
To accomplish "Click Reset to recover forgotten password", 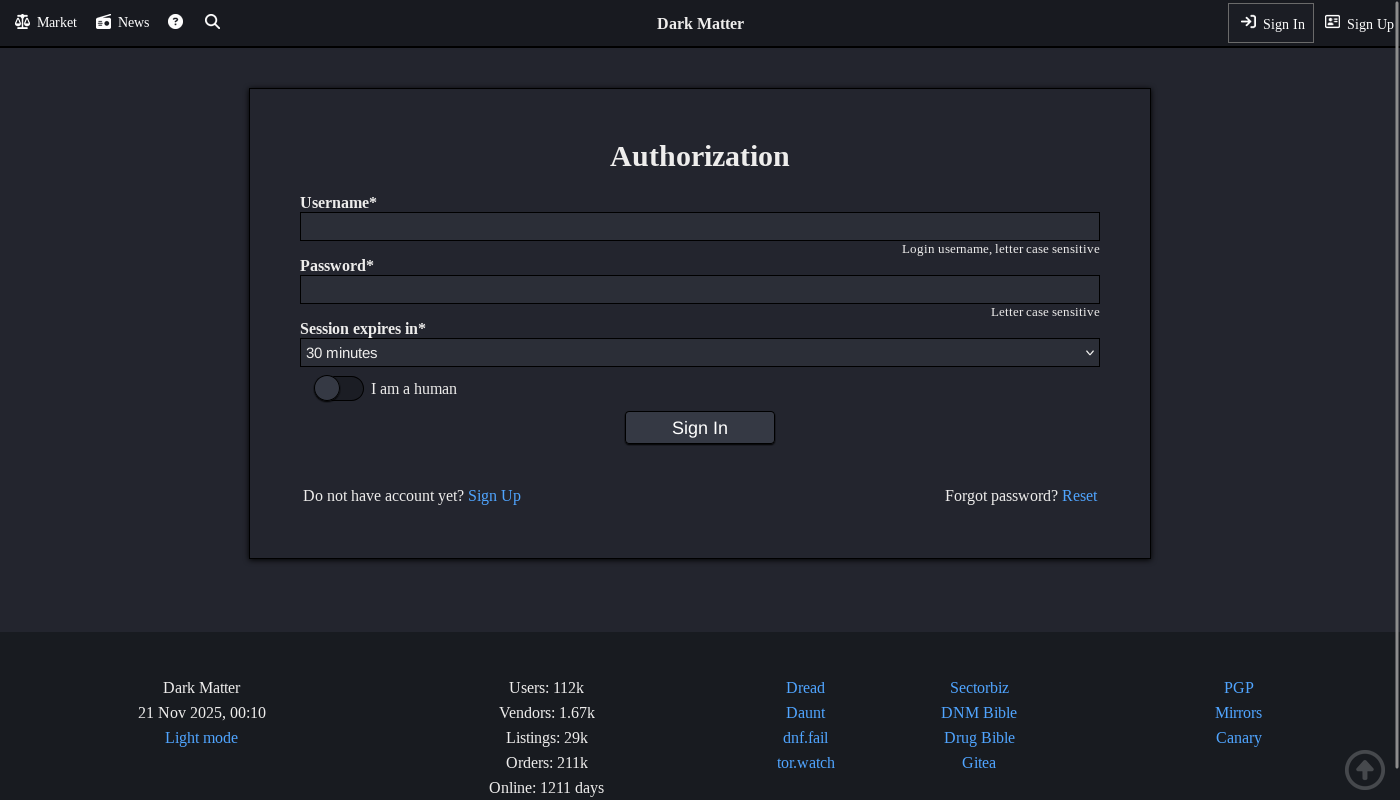I will click(1079, 495).
